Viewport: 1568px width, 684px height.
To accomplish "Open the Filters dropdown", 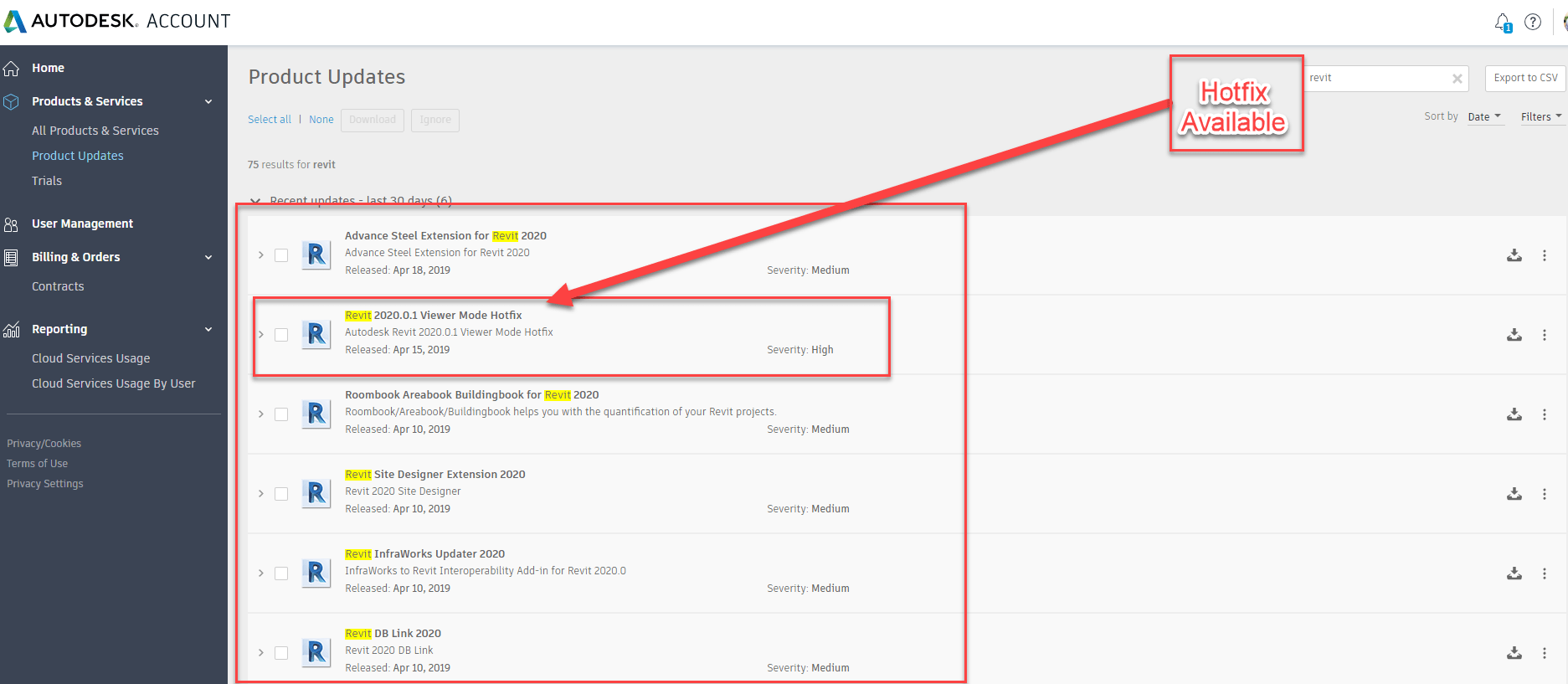I will 1541,117.
